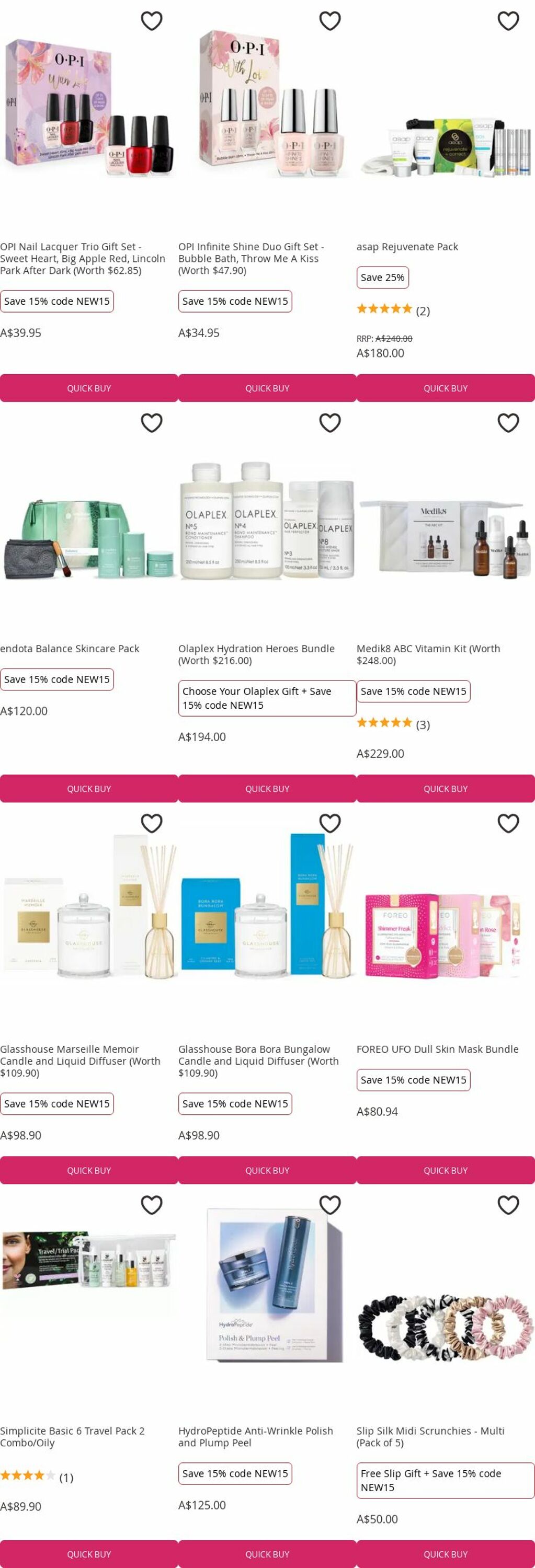Heart the Glasshouse Marseille Memoir set

pos(152,823)
